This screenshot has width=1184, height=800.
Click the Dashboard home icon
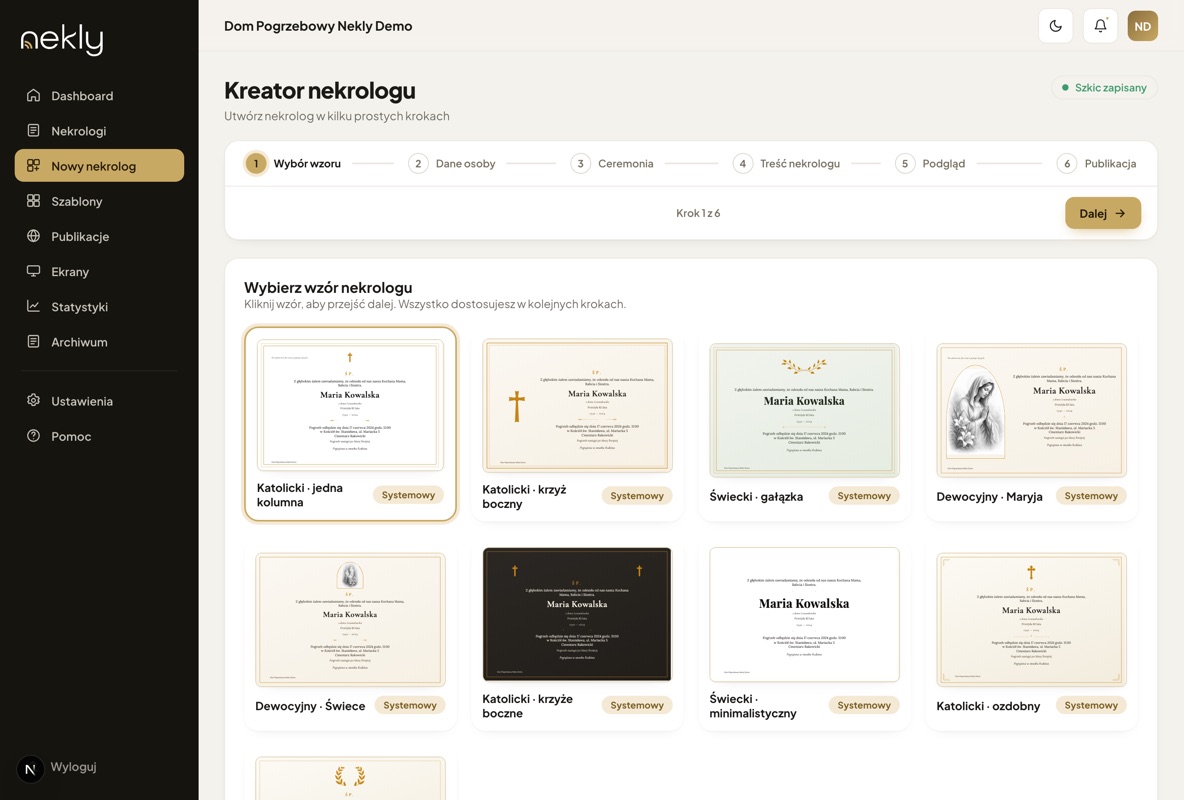pos(33,95)
